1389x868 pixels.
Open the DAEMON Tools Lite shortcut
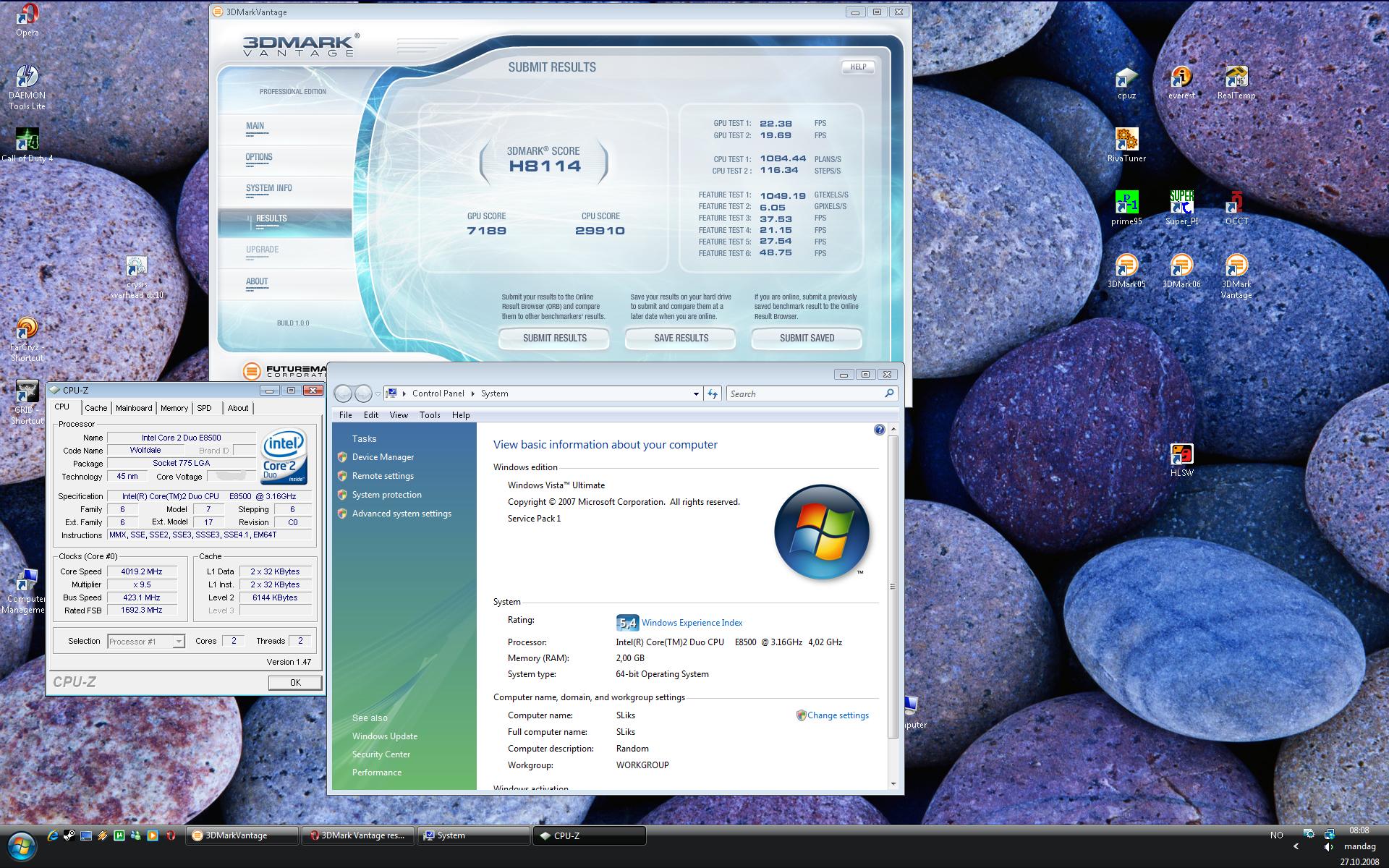coord(27,88)
